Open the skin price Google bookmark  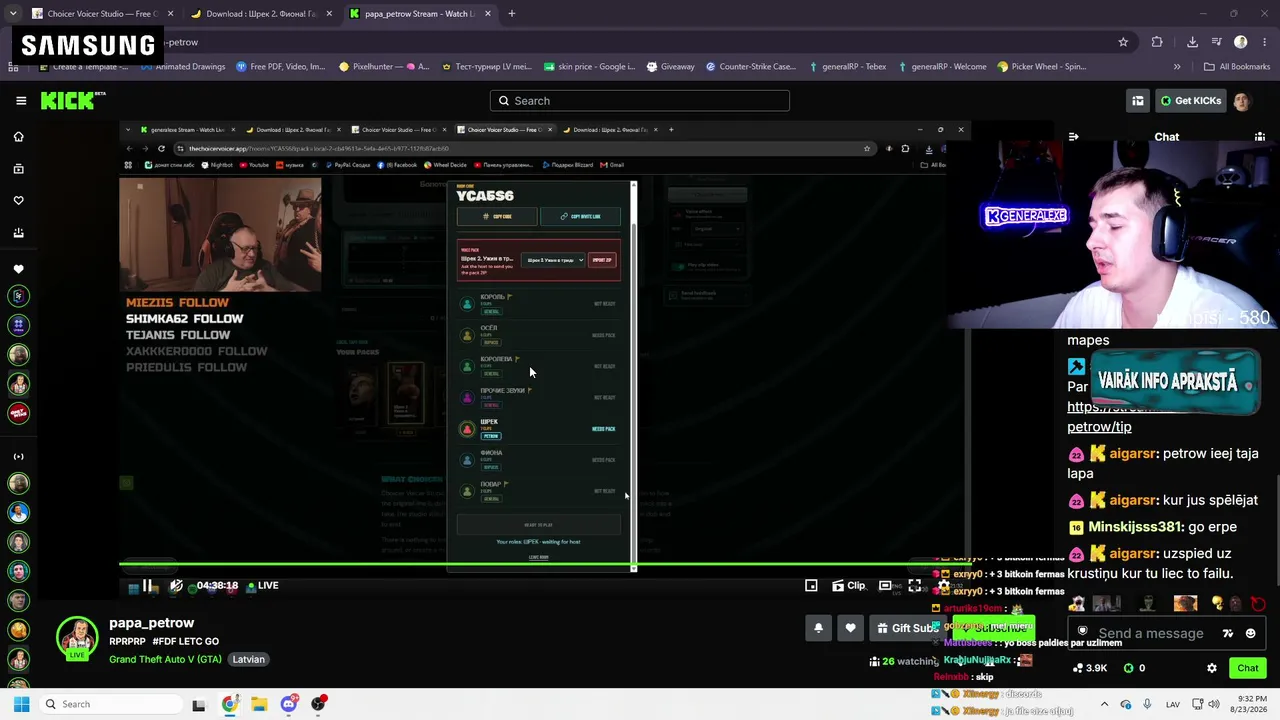click(589, 67)
